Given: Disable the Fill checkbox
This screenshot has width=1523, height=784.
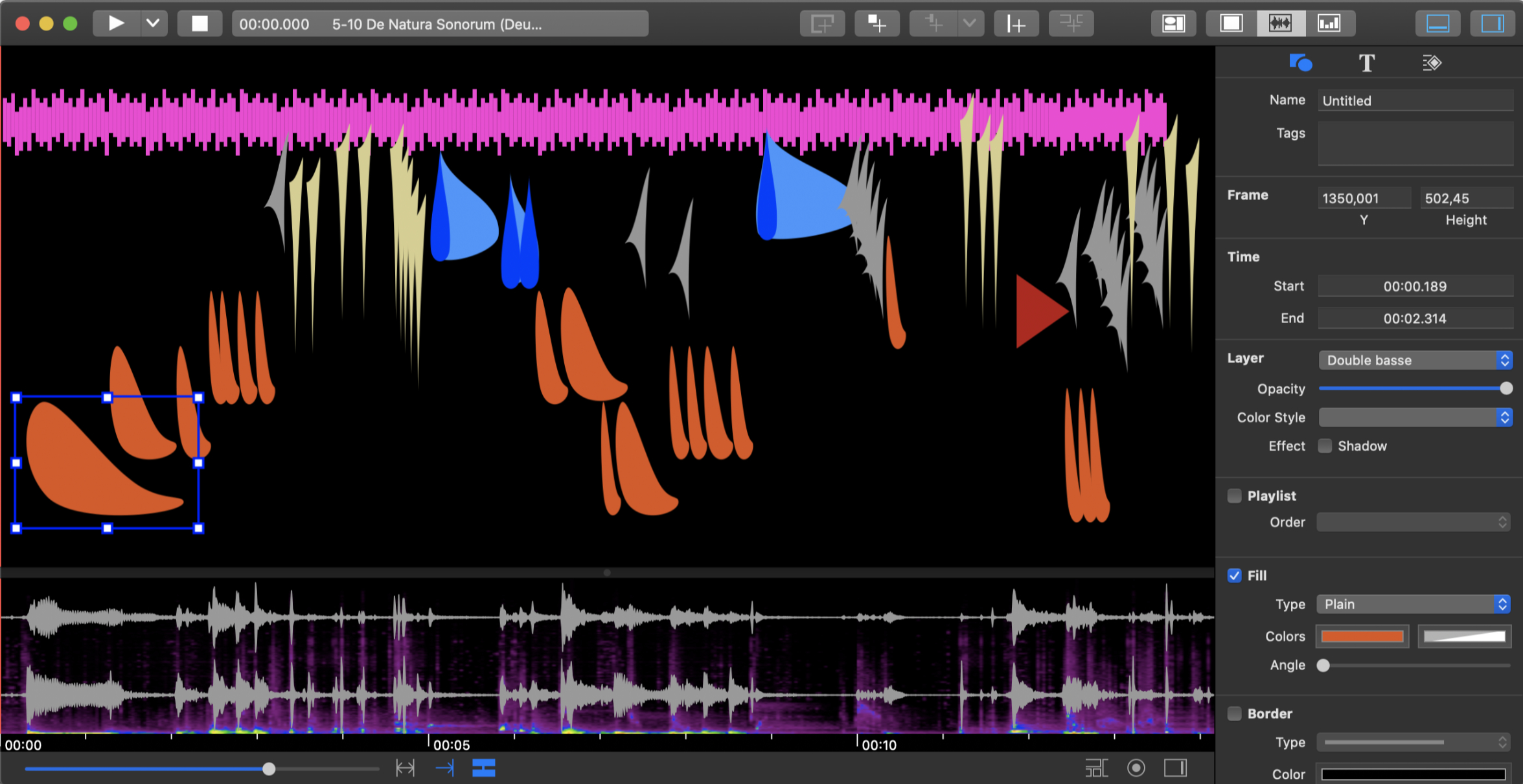Looking at the screenshot, I should pyautogui.click(x=1235, y=575).
